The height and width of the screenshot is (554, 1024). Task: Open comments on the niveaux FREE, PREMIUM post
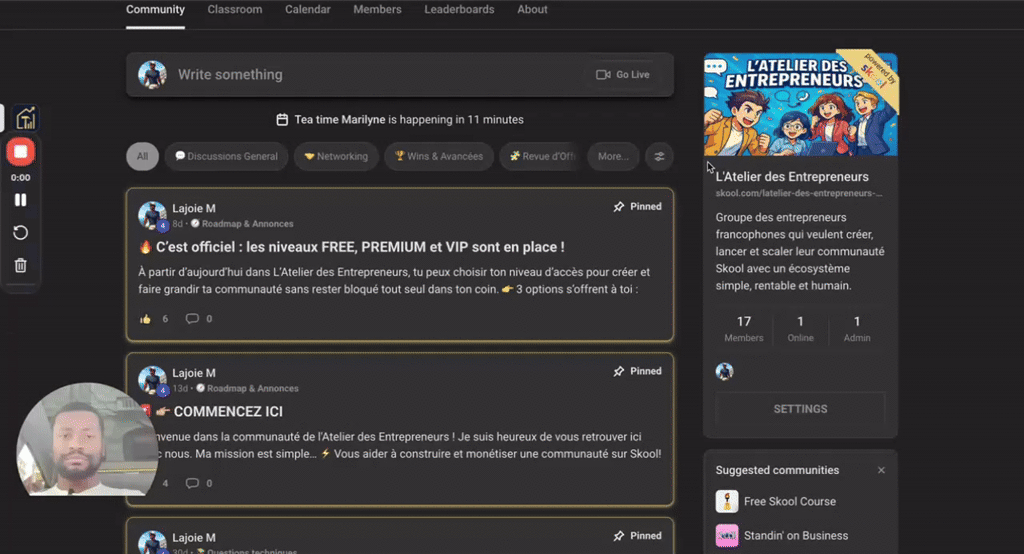point(192,319)
